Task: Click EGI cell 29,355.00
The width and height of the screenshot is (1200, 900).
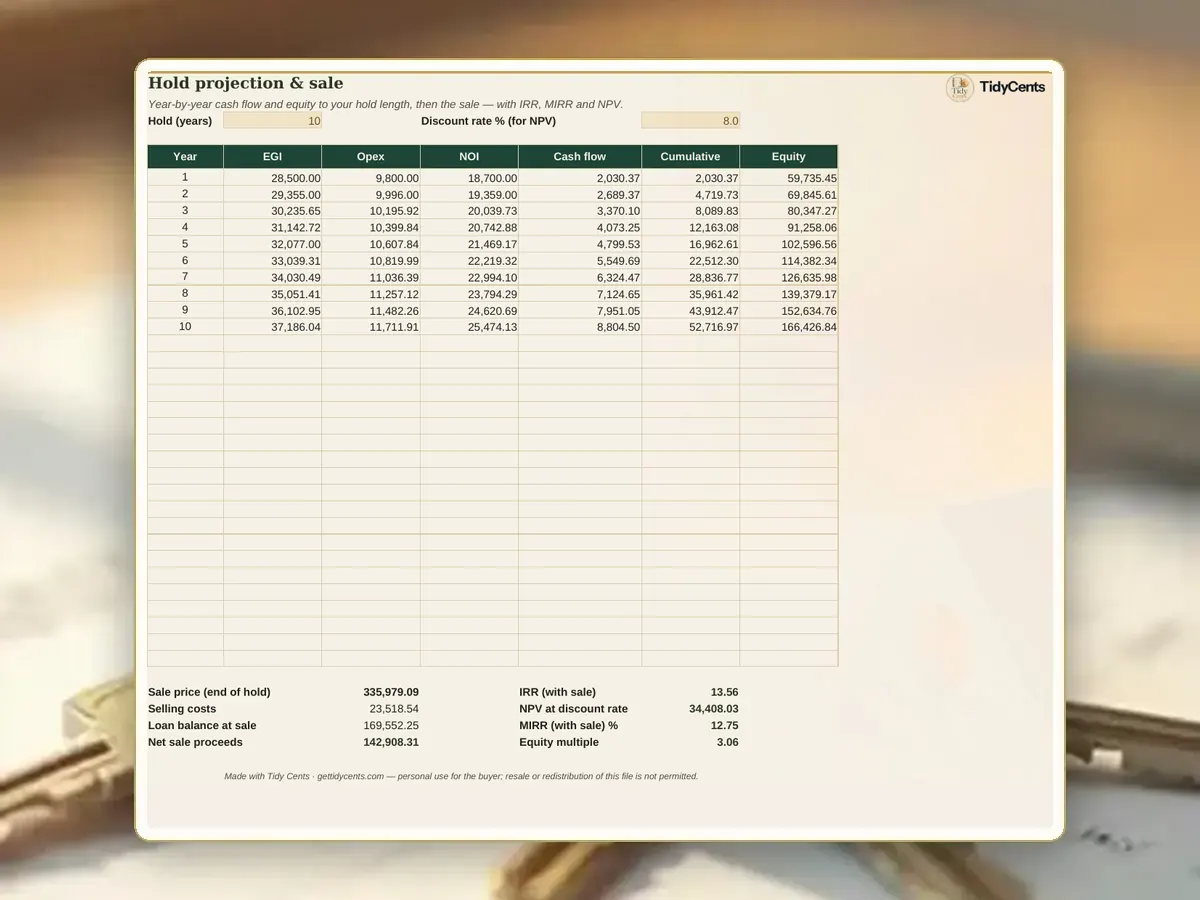Action: (272, 195)
